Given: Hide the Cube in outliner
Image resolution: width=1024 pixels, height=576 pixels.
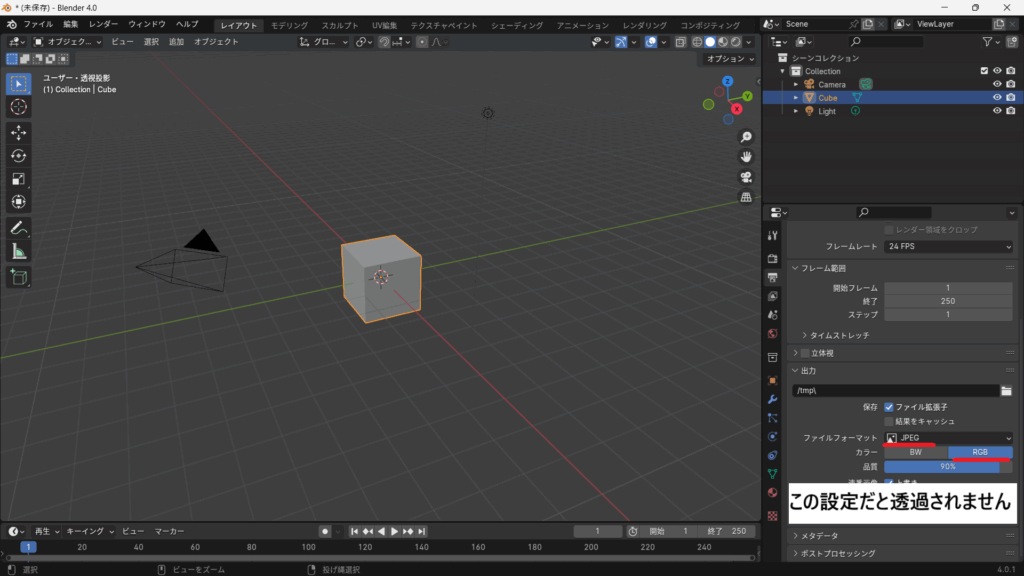Looking at the screenshot, I should tap(996, 98).
